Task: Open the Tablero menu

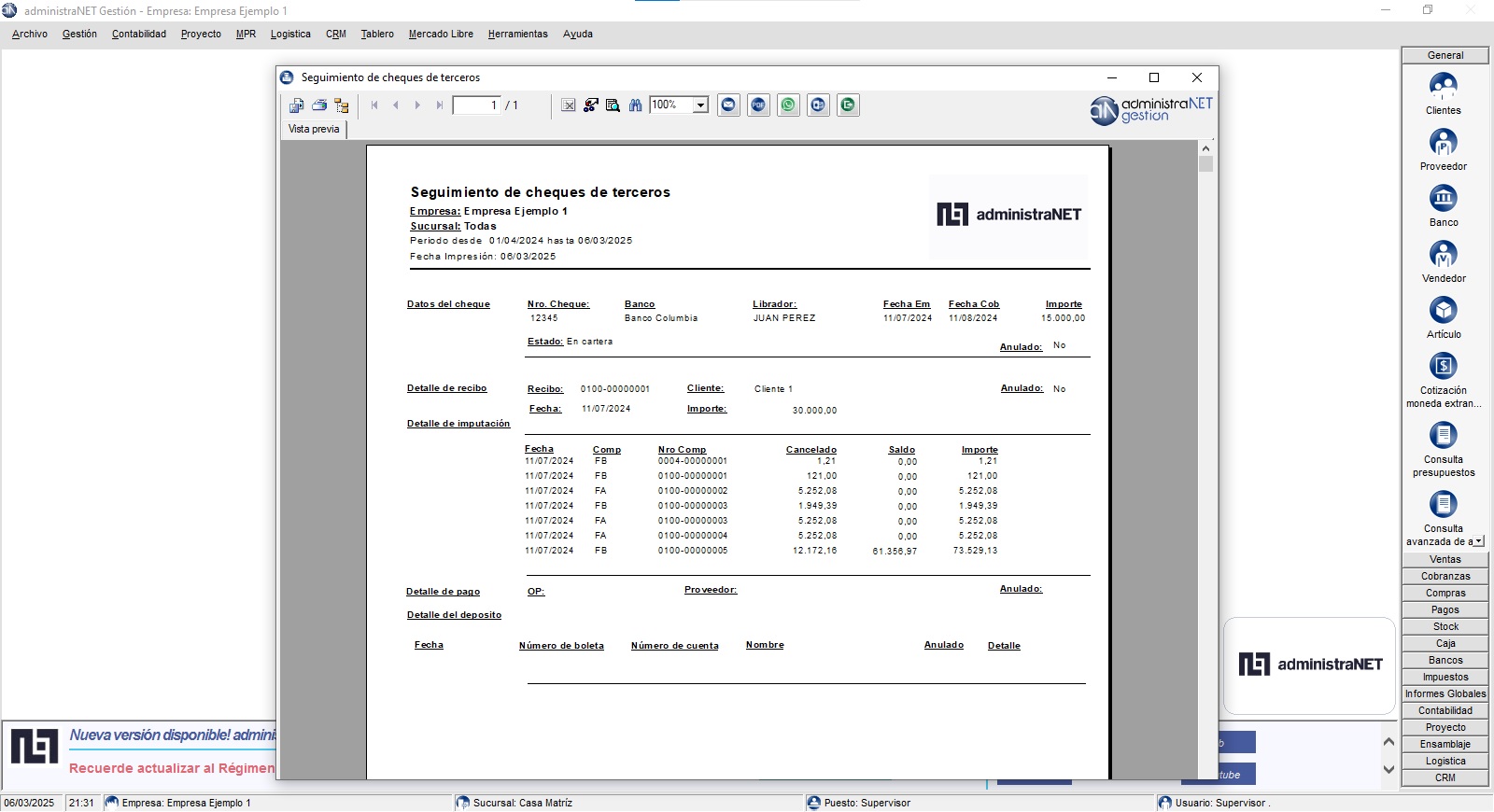Action: pos(377,34)
